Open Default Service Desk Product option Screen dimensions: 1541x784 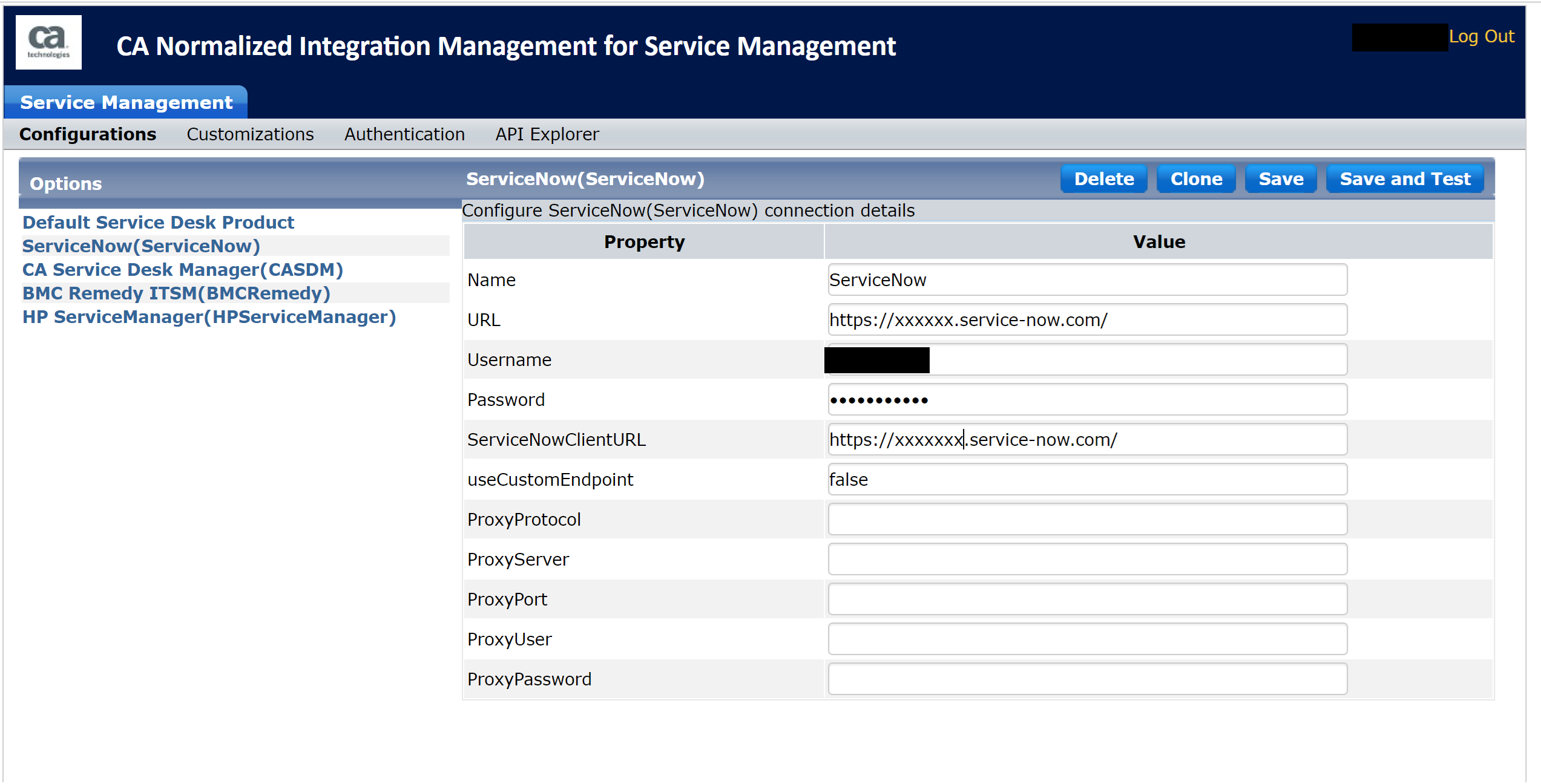tap(158, 223)
